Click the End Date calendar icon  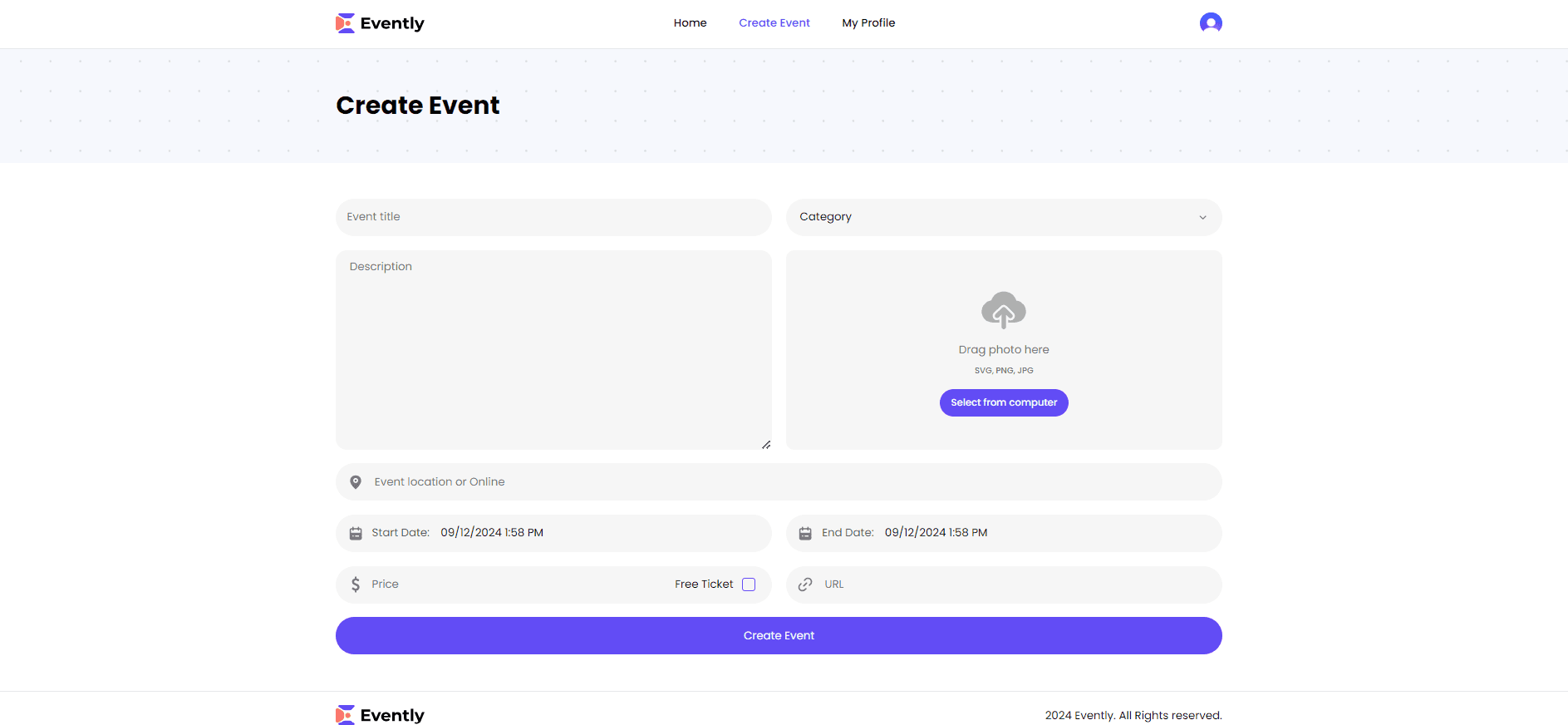(805, 534)
